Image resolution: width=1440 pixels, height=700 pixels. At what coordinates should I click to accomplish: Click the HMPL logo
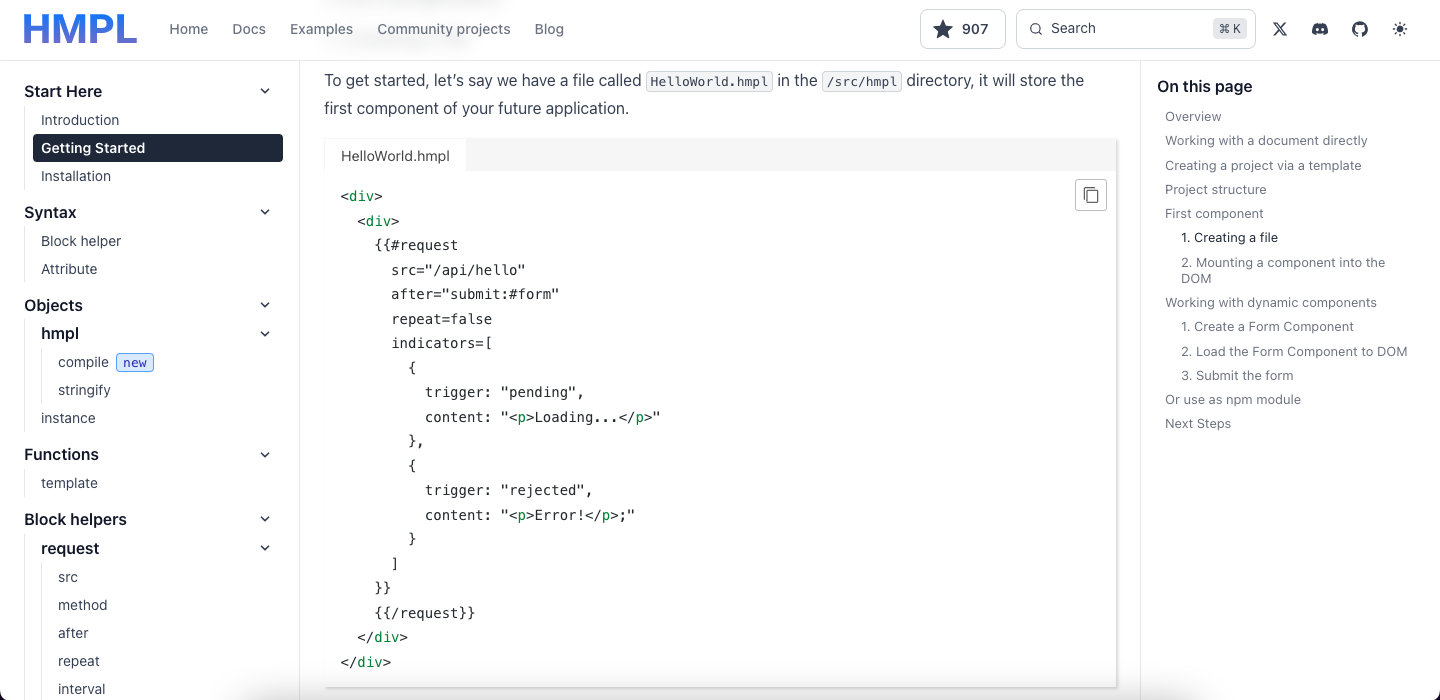(x=80, y=29)
